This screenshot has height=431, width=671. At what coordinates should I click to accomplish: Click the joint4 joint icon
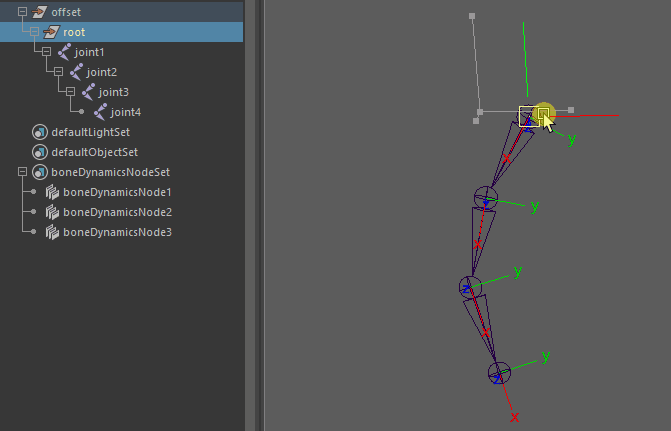point(100,112)
